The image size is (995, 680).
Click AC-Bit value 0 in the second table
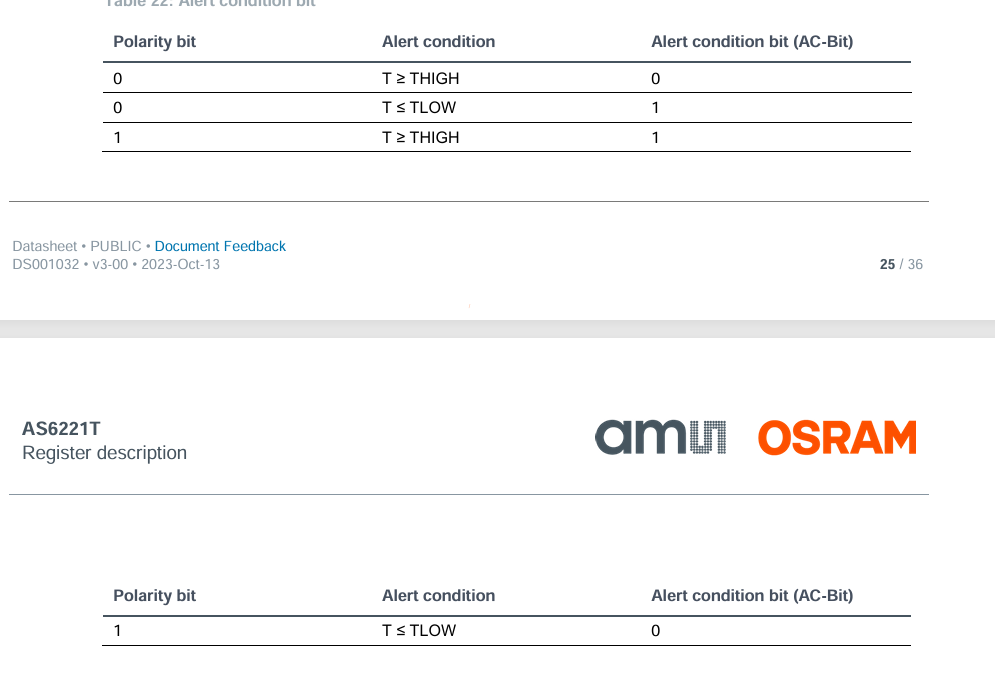click(x=656, y=631)
